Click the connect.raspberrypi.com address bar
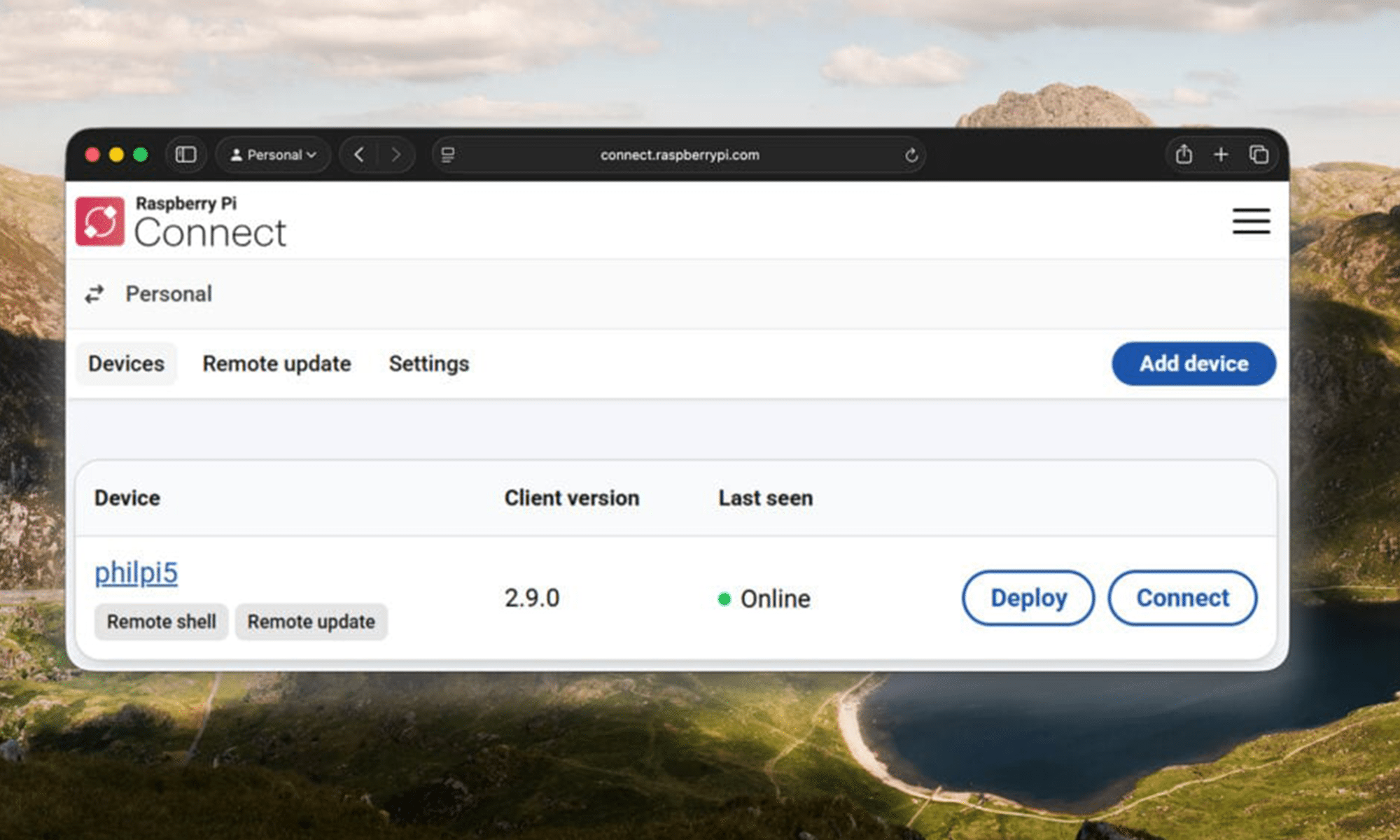Viewport: 1400px width, 840px height. point(680,155)
